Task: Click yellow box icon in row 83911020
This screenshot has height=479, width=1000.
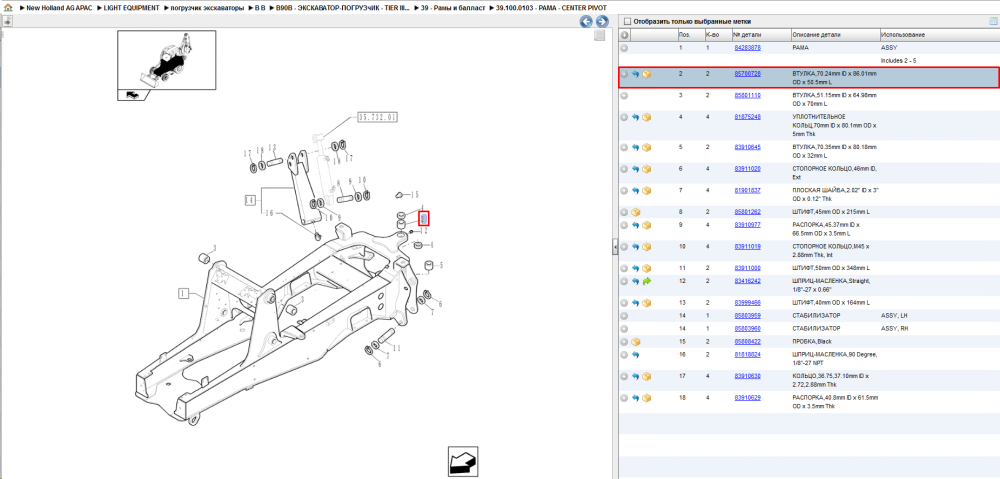Action: [x=646, y=169]
